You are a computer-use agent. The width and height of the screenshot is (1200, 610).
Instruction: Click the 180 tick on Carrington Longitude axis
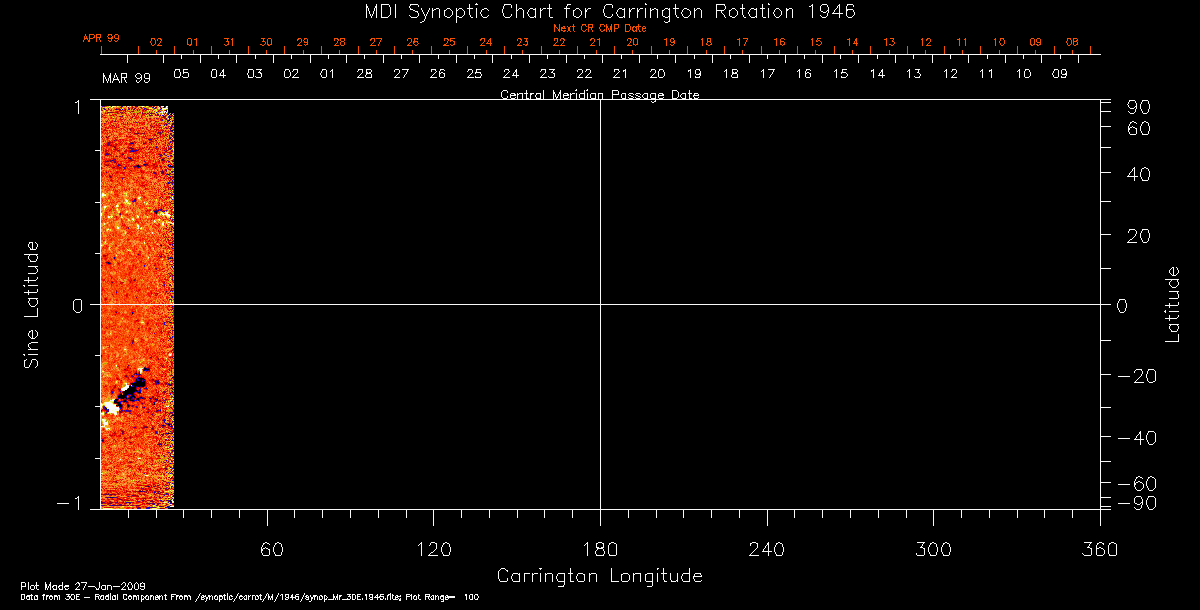point(600,549)
